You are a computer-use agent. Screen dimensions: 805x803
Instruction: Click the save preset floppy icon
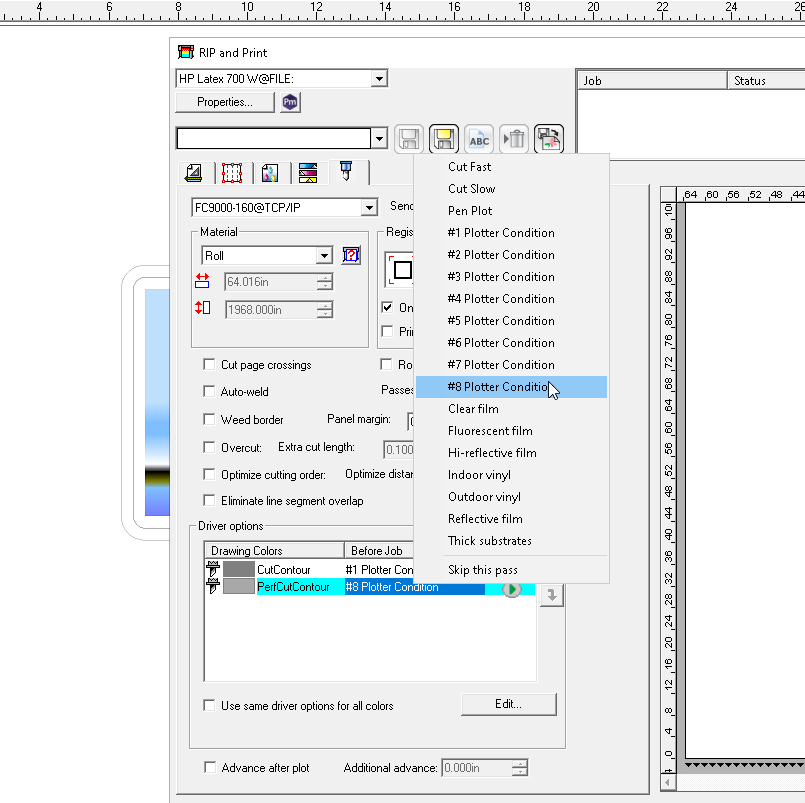pos(409,139)
